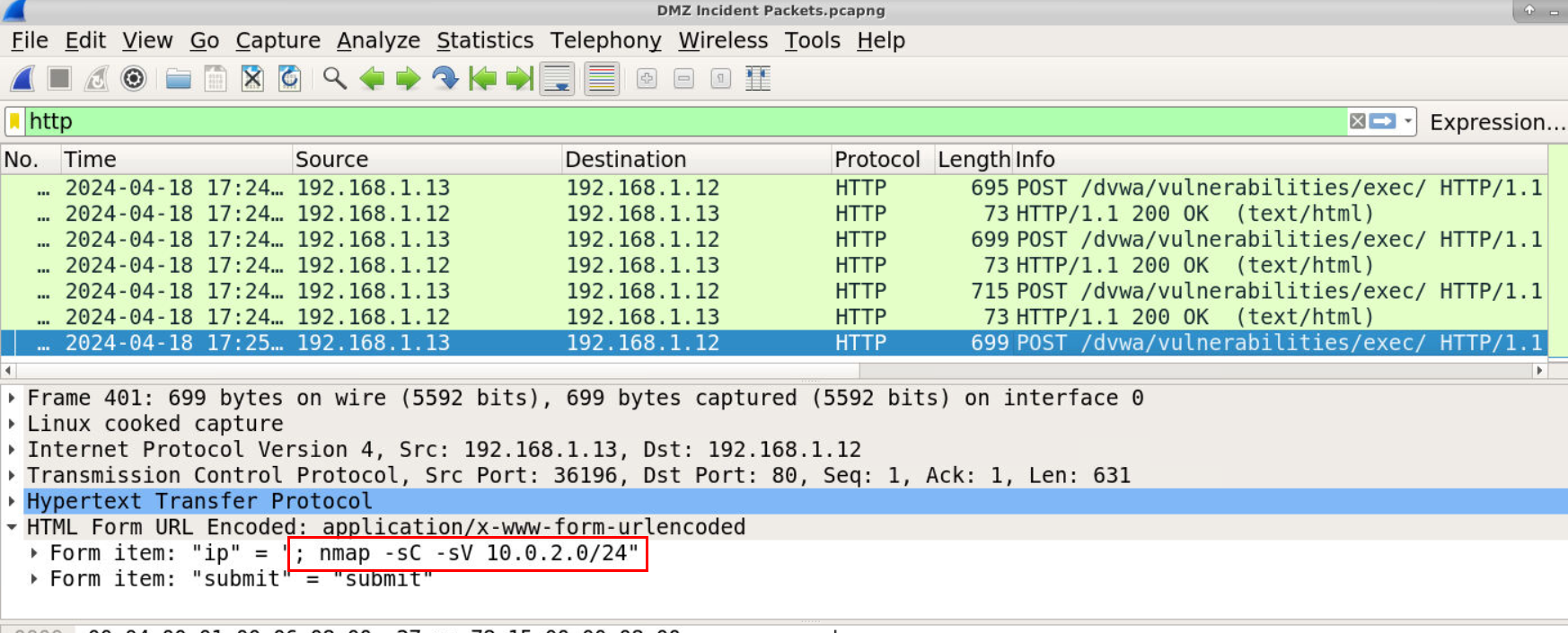Open the View menu
This screenshot has height=633, width=1568.
(147, 40)
